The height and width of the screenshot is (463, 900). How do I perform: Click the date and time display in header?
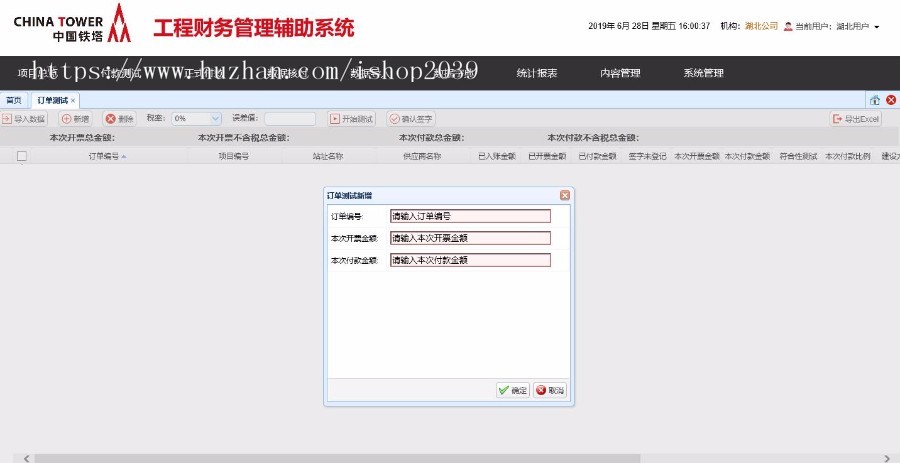(x=649, y=26)
